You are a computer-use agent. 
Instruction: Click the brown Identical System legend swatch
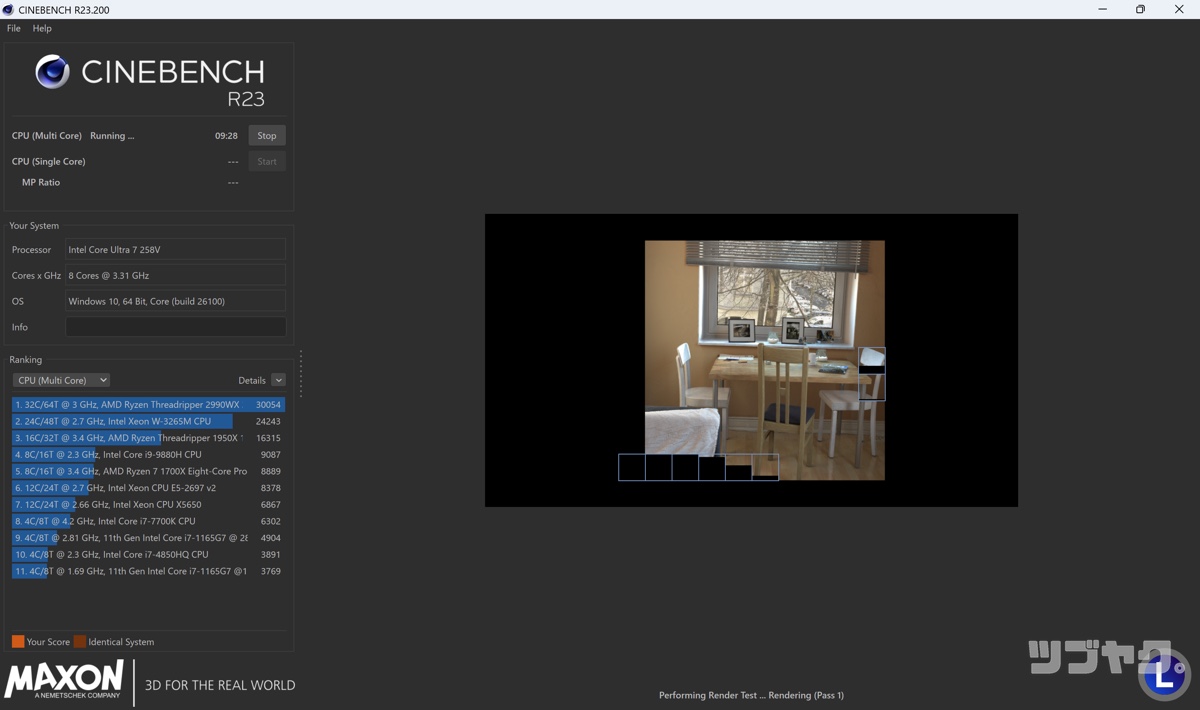(80, 641)
